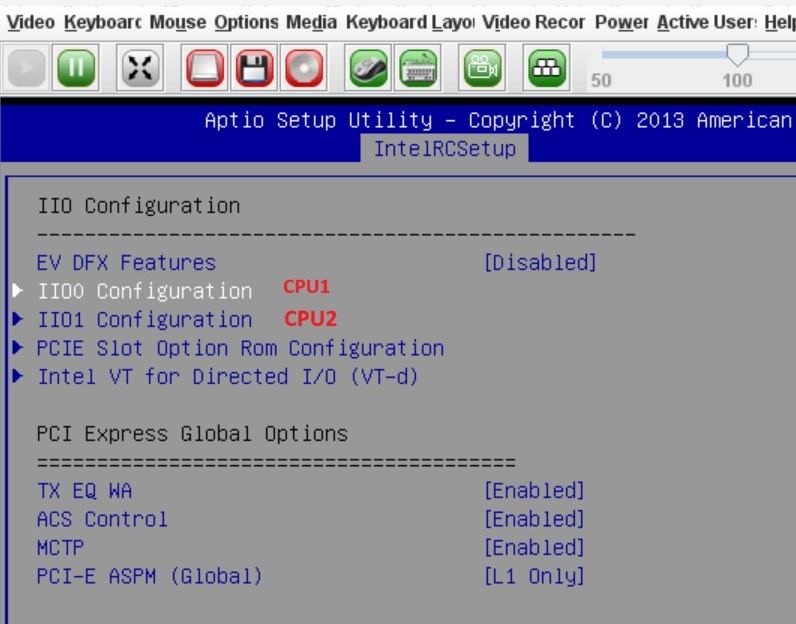Expand IIO1 Configuration submenu

pyautogui.click(x=144, y=320)
